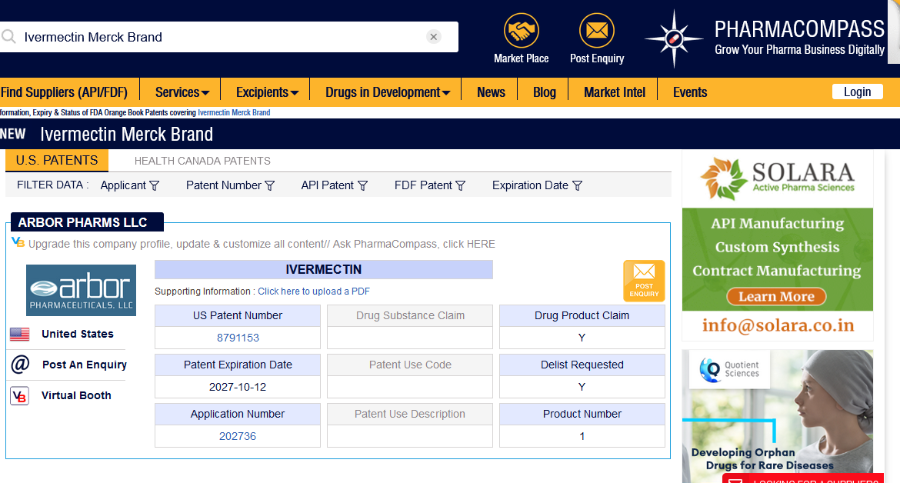Image resolution: width=900 pixels, height=483 pixels.
Task: Open the Blog menu item
Action: [x=544, y=92]
